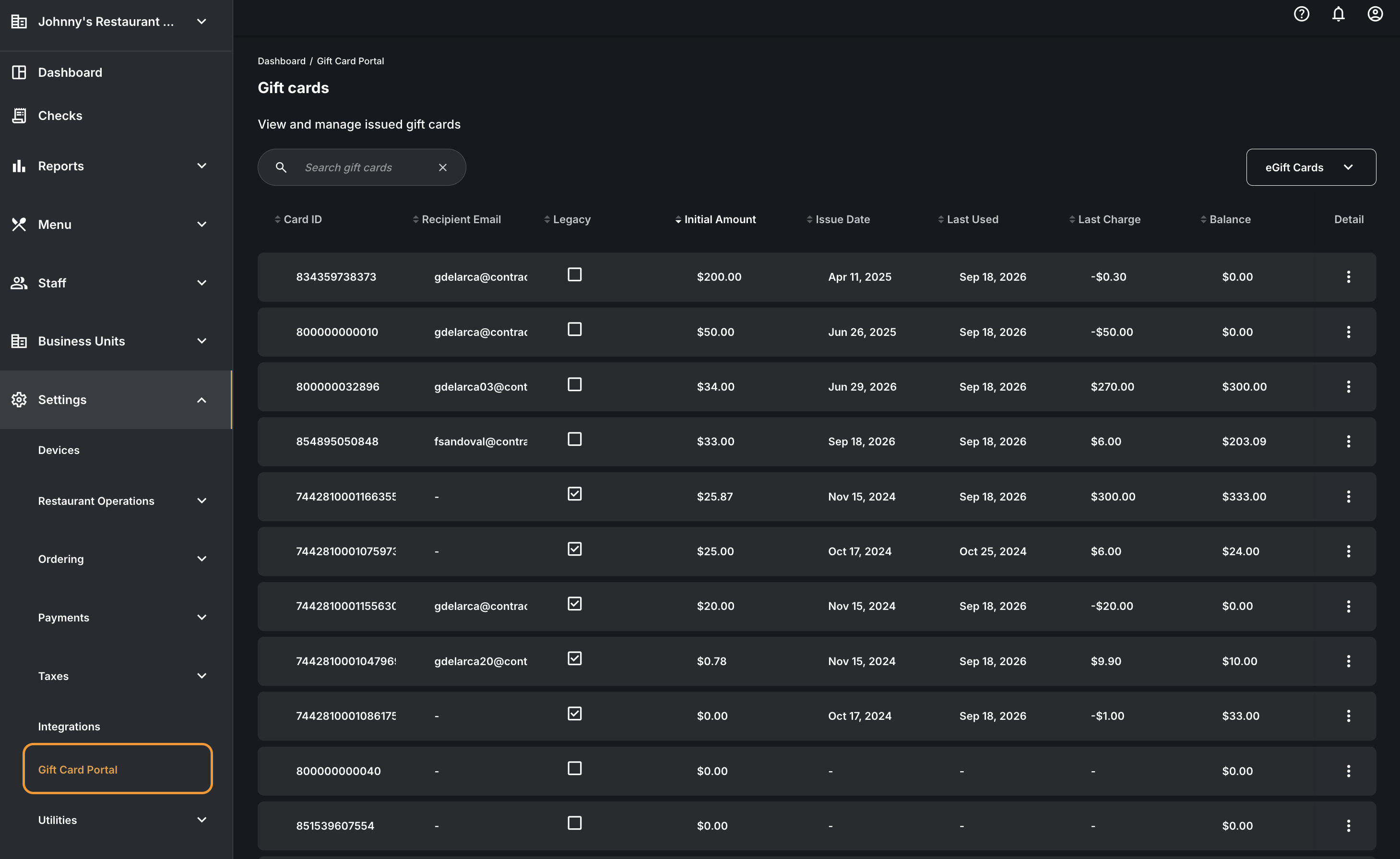Toggle Legacy checkbox for card 854895050848

click(574, 439)
